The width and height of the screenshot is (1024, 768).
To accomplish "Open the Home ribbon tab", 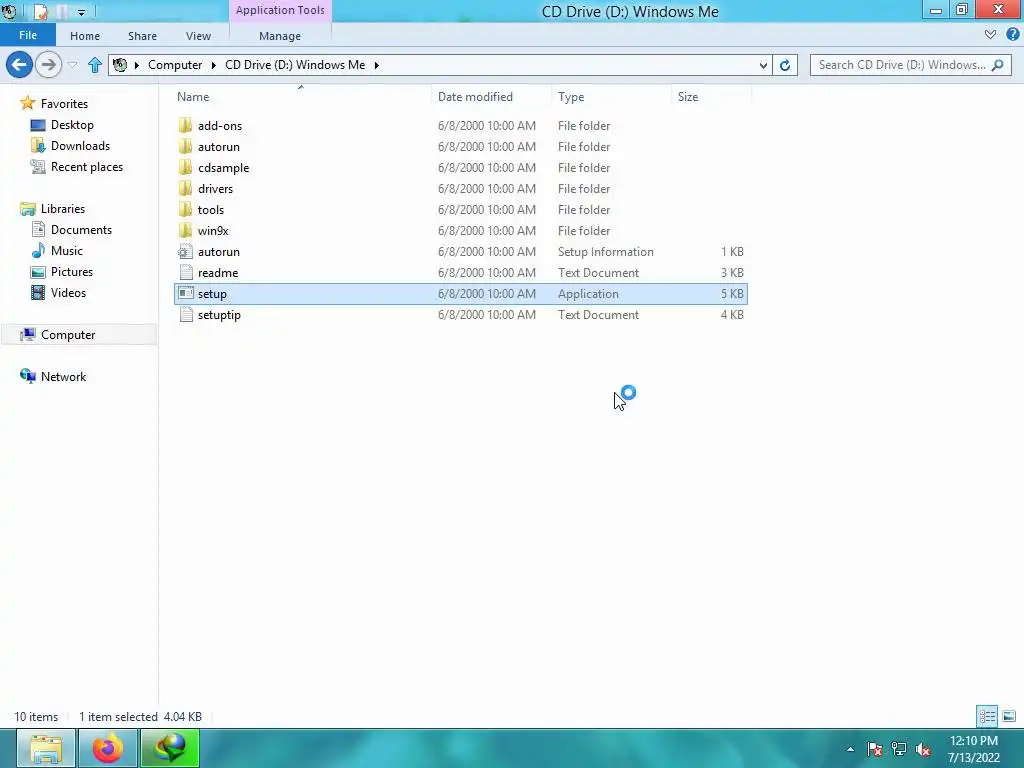I will (x=85, y=36).
